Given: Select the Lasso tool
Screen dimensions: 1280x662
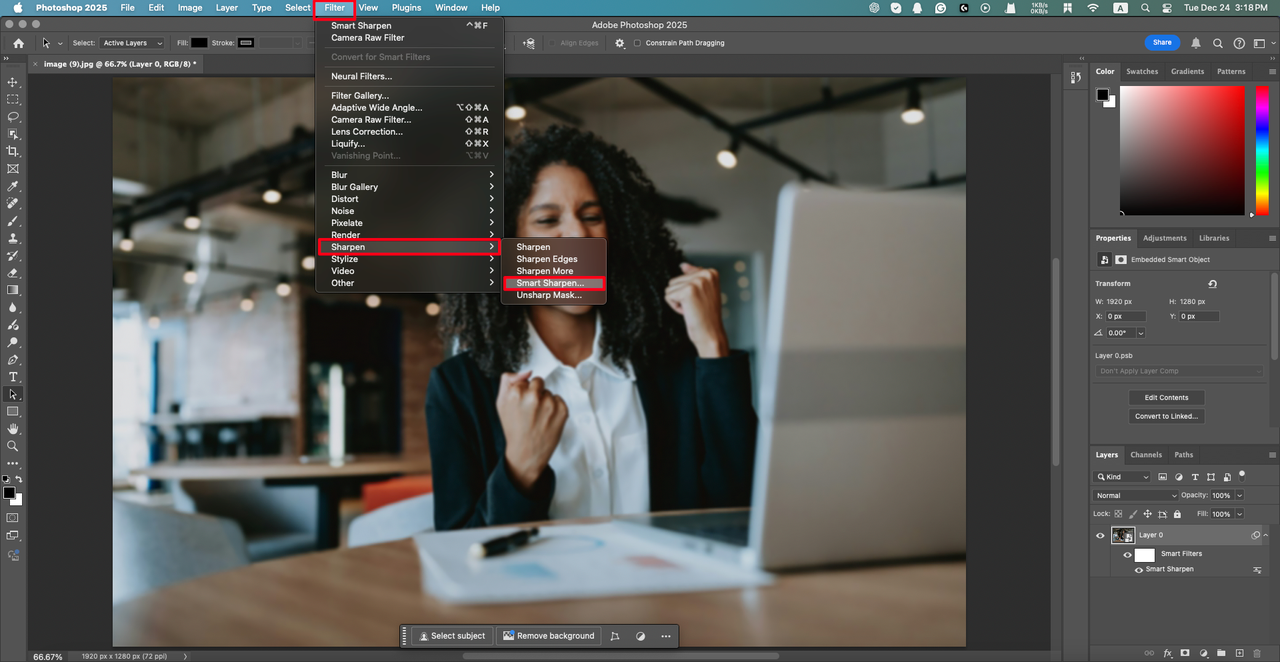Looking at the screenshot, I should tap(13, 117).
